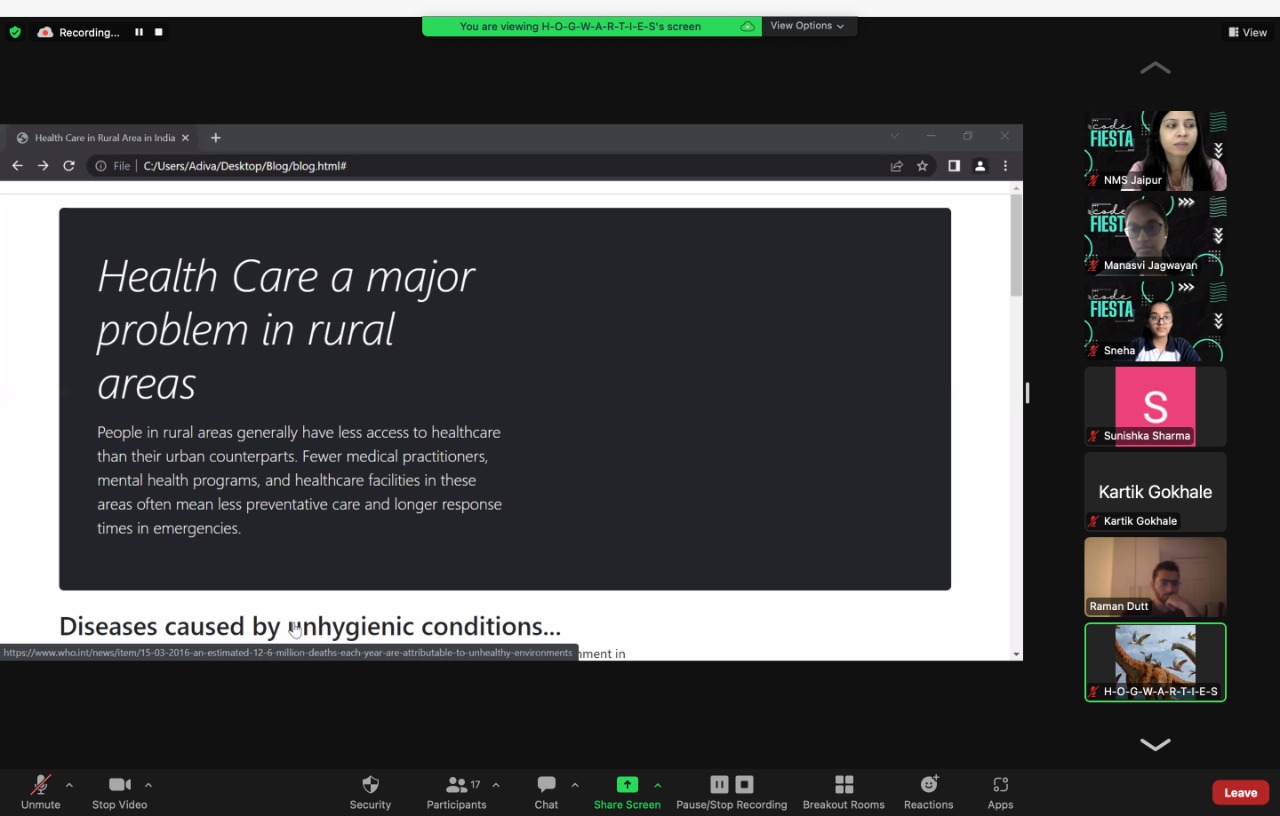The width and height of the screenshot is (1280, 816).
Task: Stop the recording using the toolbar control
Action: point(743,784)
